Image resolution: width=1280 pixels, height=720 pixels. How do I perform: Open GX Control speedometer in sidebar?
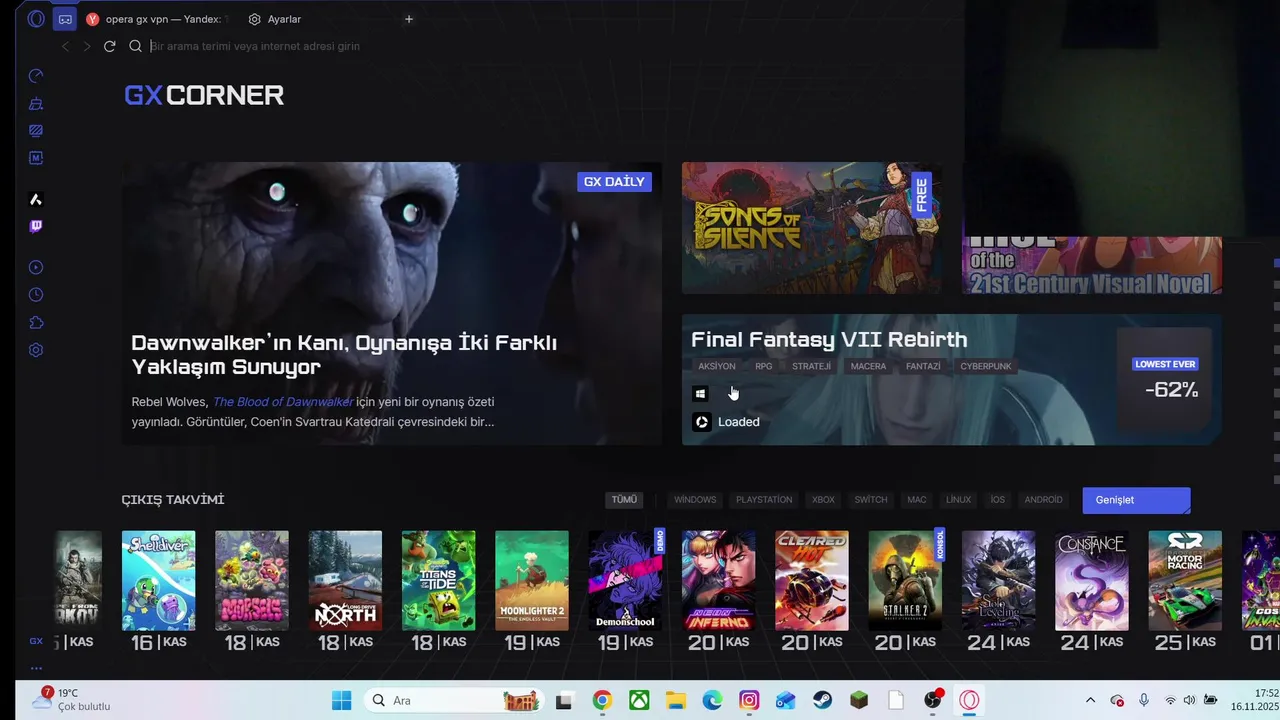(x=36, y=76)
